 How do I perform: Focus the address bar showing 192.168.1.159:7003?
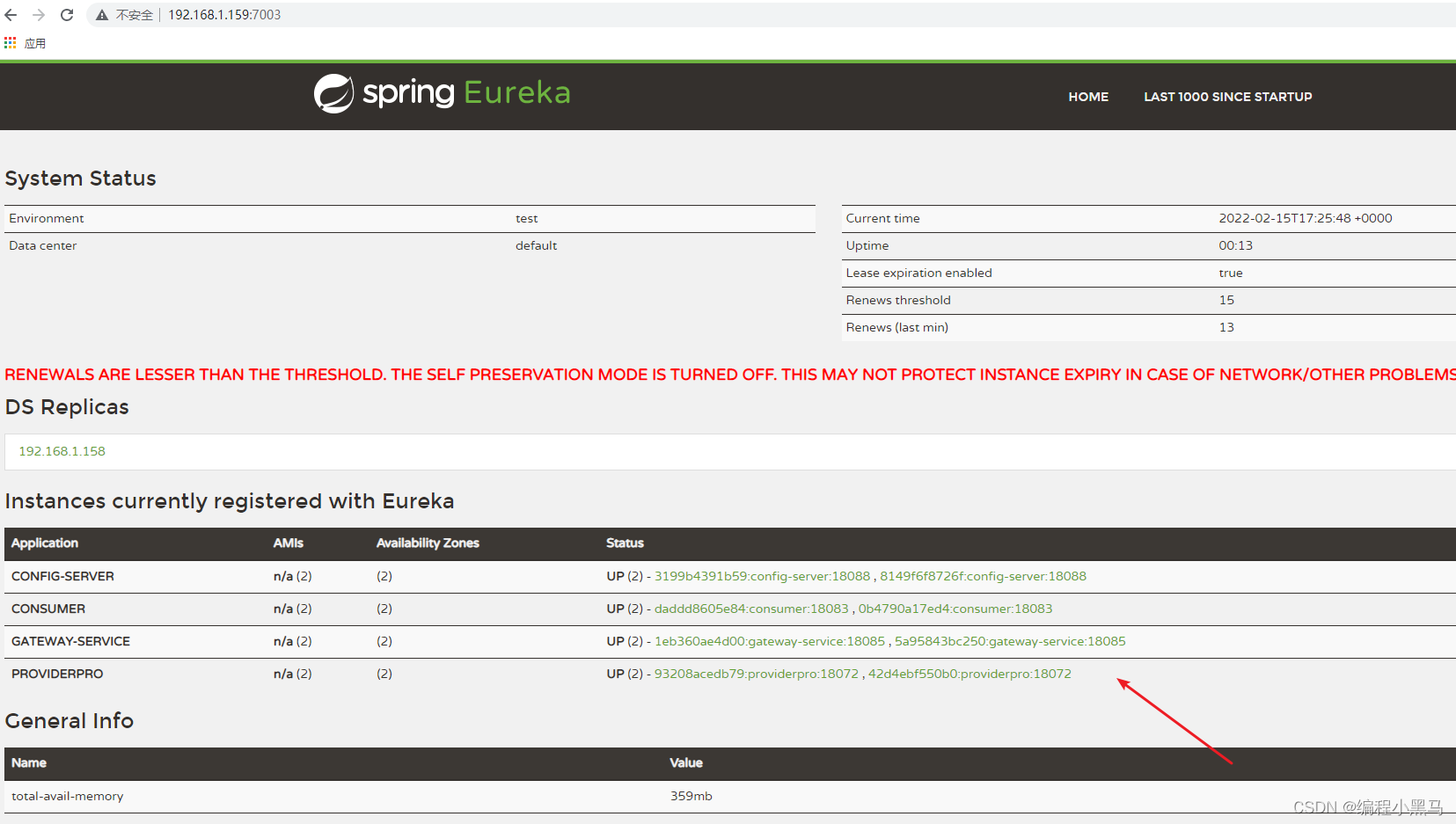tap(224, 15)
